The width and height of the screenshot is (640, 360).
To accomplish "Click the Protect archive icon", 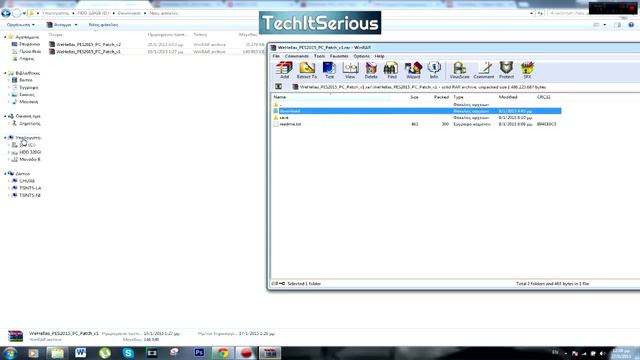I will [506, 70].
